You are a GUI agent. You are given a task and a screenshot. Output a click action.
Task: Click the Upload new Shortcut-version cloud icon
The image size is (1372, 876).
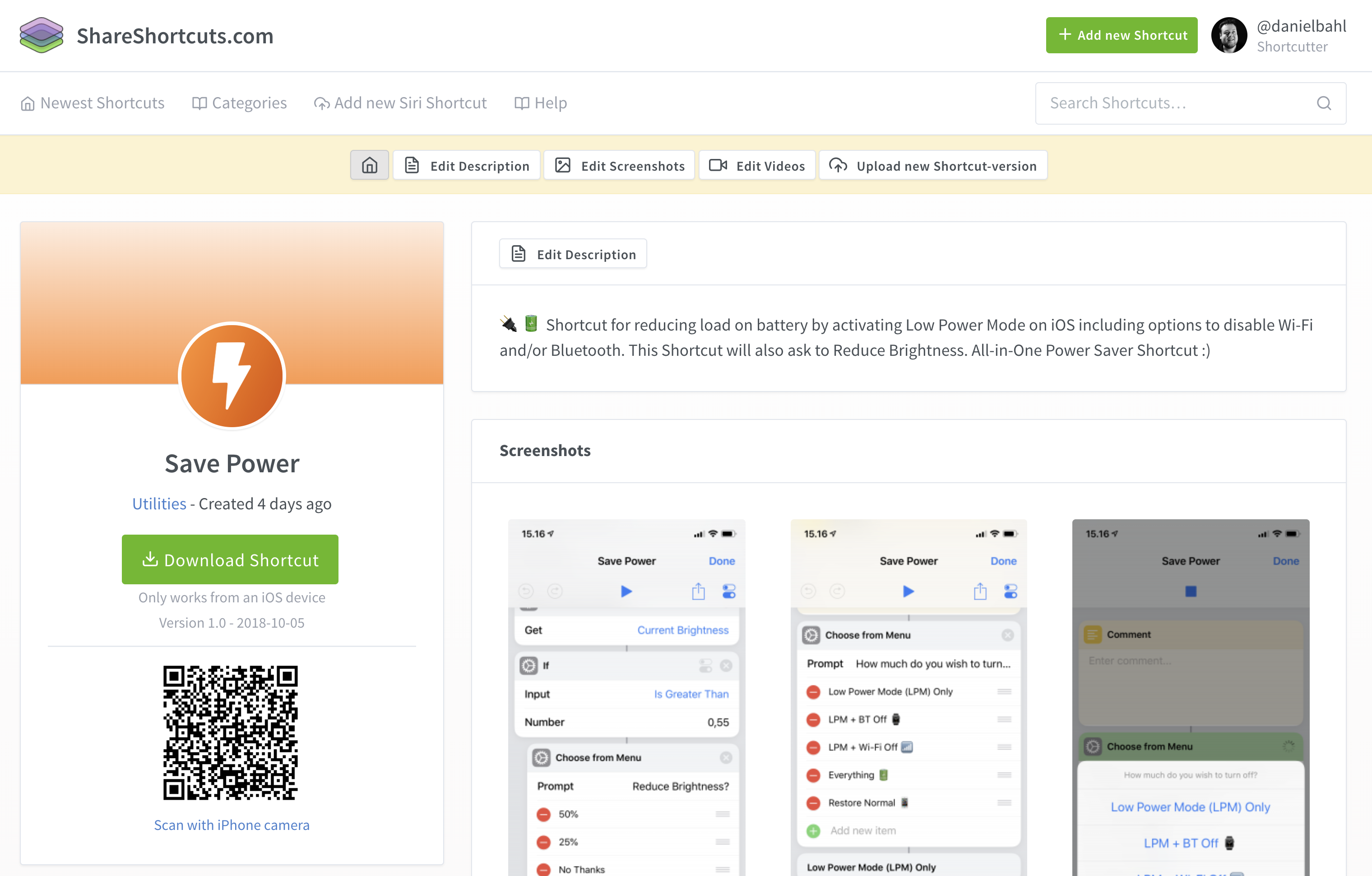[838, 165]
